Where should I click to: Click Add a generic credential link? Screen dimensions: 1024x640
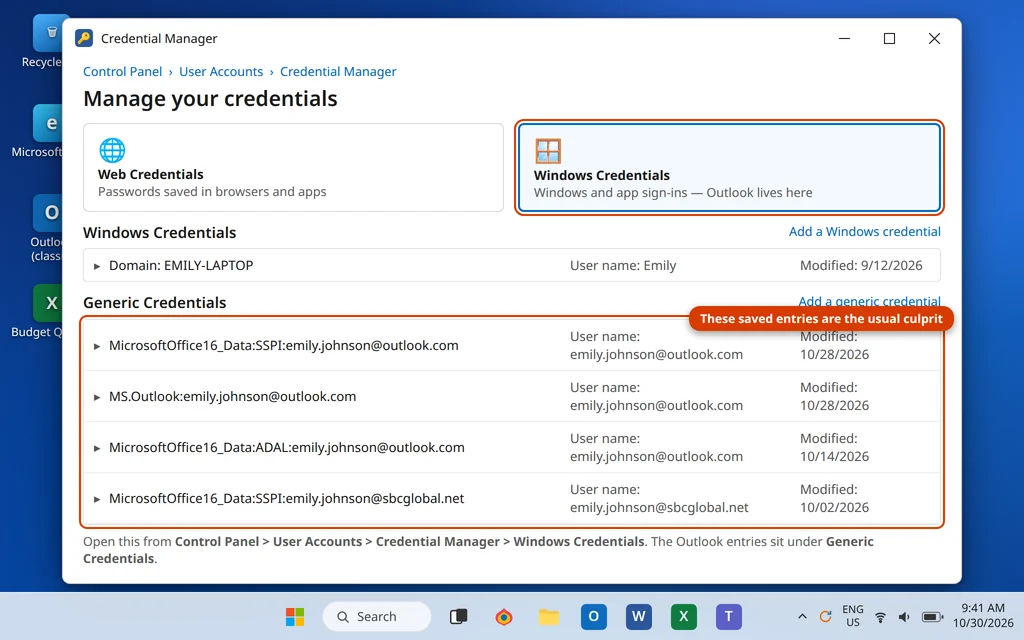tap(869, 301)
